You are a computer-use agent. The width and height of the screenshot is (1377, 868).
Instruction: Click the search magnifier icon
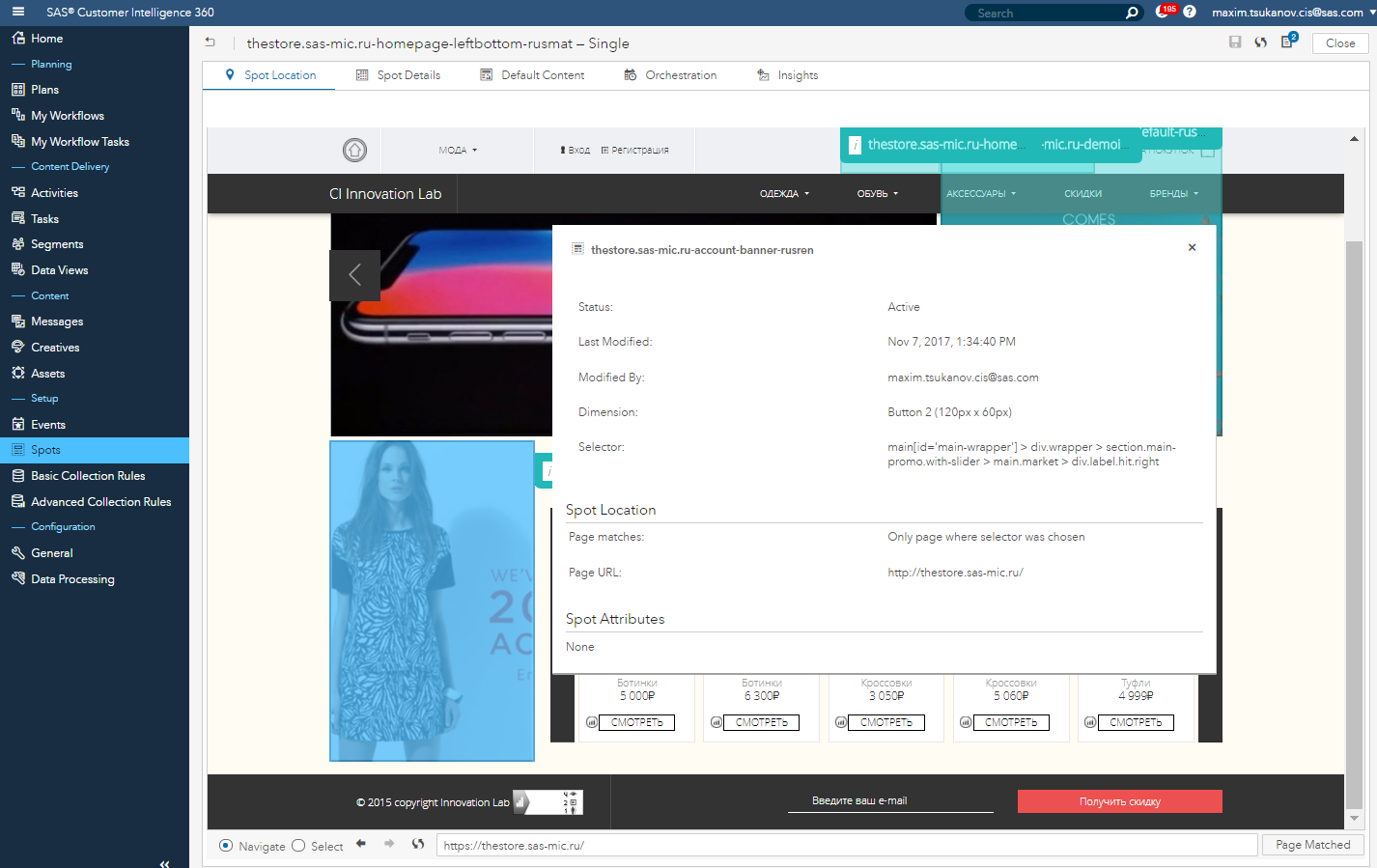[1132, 13]
